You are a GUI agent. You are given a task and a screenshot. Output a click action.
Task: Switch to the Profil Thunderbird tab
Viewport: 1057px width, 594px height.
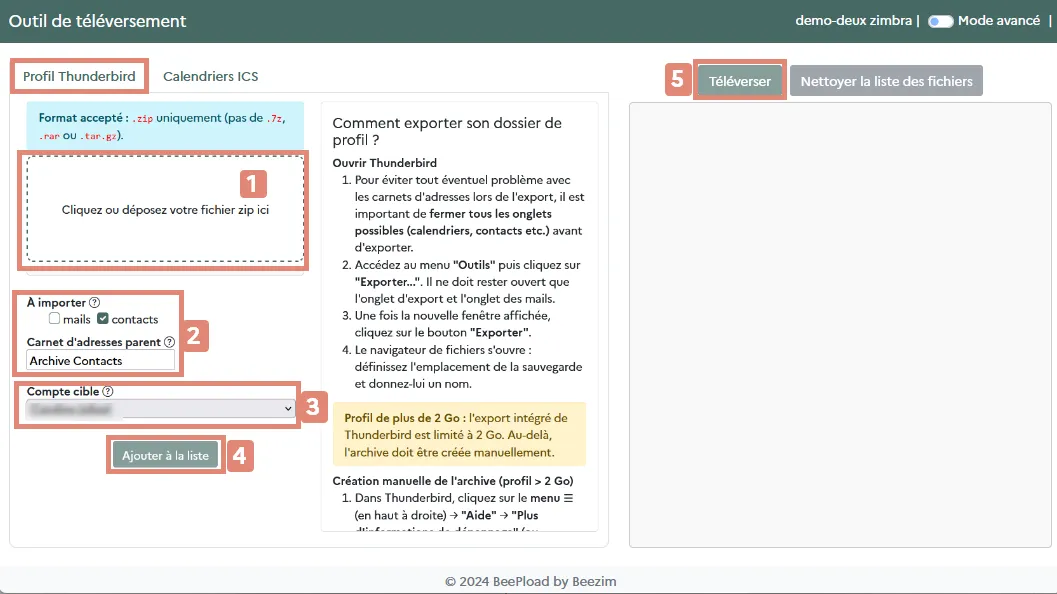79,76
